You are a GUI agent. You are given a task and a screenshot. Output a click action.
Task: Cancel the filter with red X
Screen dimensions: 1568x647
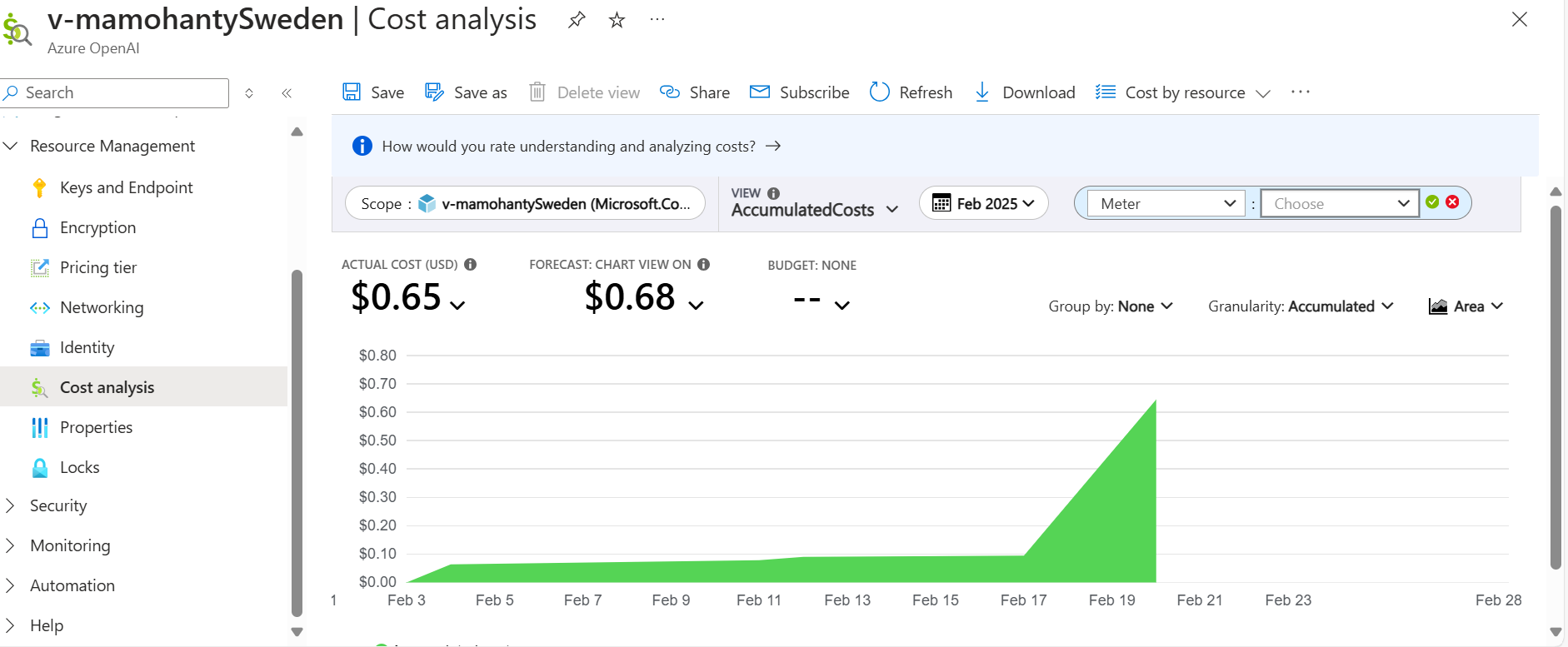[x=1452, y=202]
